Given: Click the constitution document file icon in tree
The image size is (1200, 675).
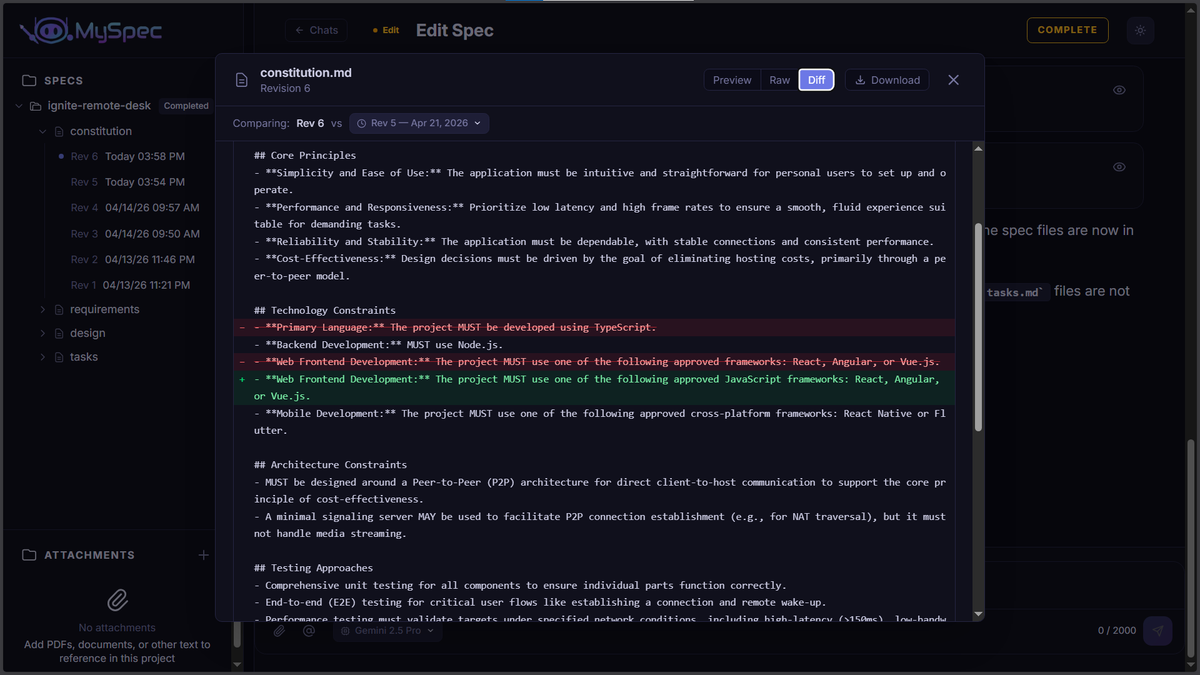Looking at the screenshot, I should (59, 131).
